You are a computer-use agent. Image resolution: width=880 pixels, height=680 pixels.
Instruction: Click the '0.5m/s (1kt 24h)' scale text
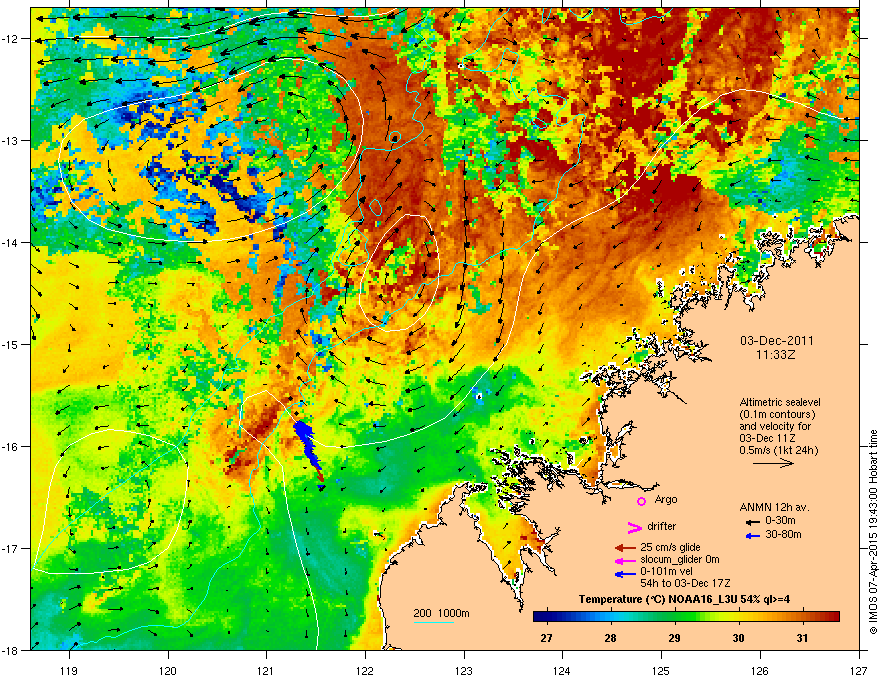[778, 450]
